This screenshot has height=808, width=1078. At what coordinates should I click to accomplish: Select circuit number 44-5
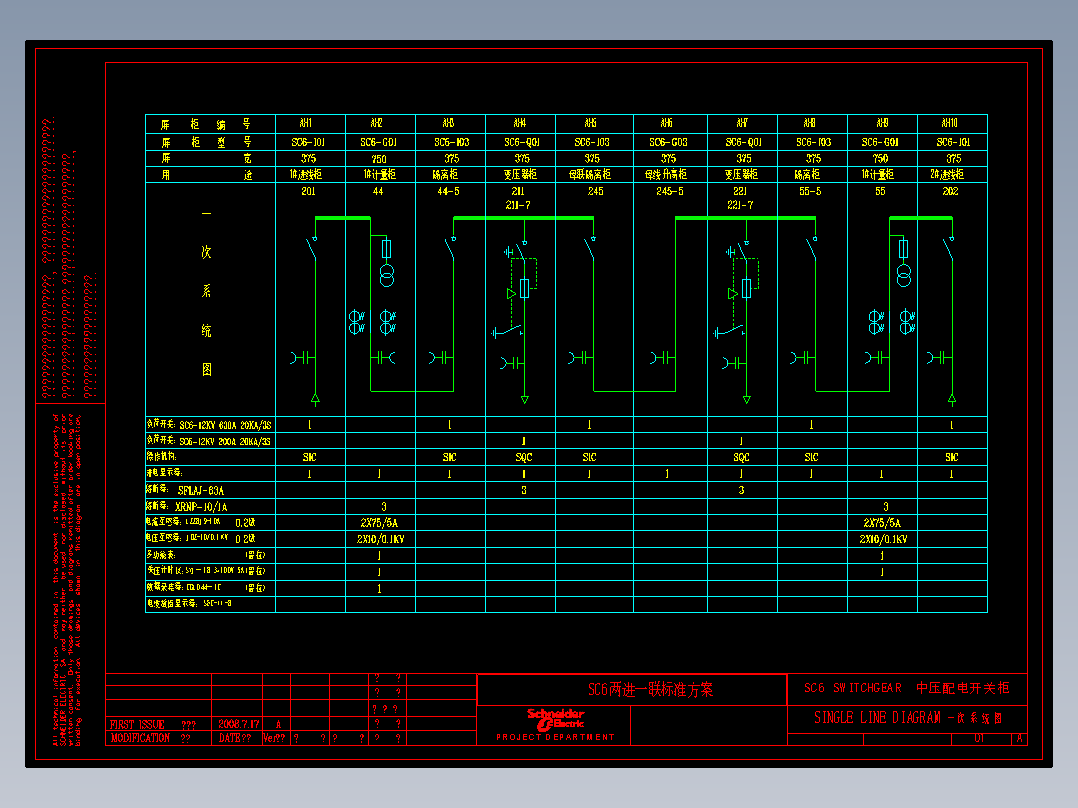click(448, 191)
